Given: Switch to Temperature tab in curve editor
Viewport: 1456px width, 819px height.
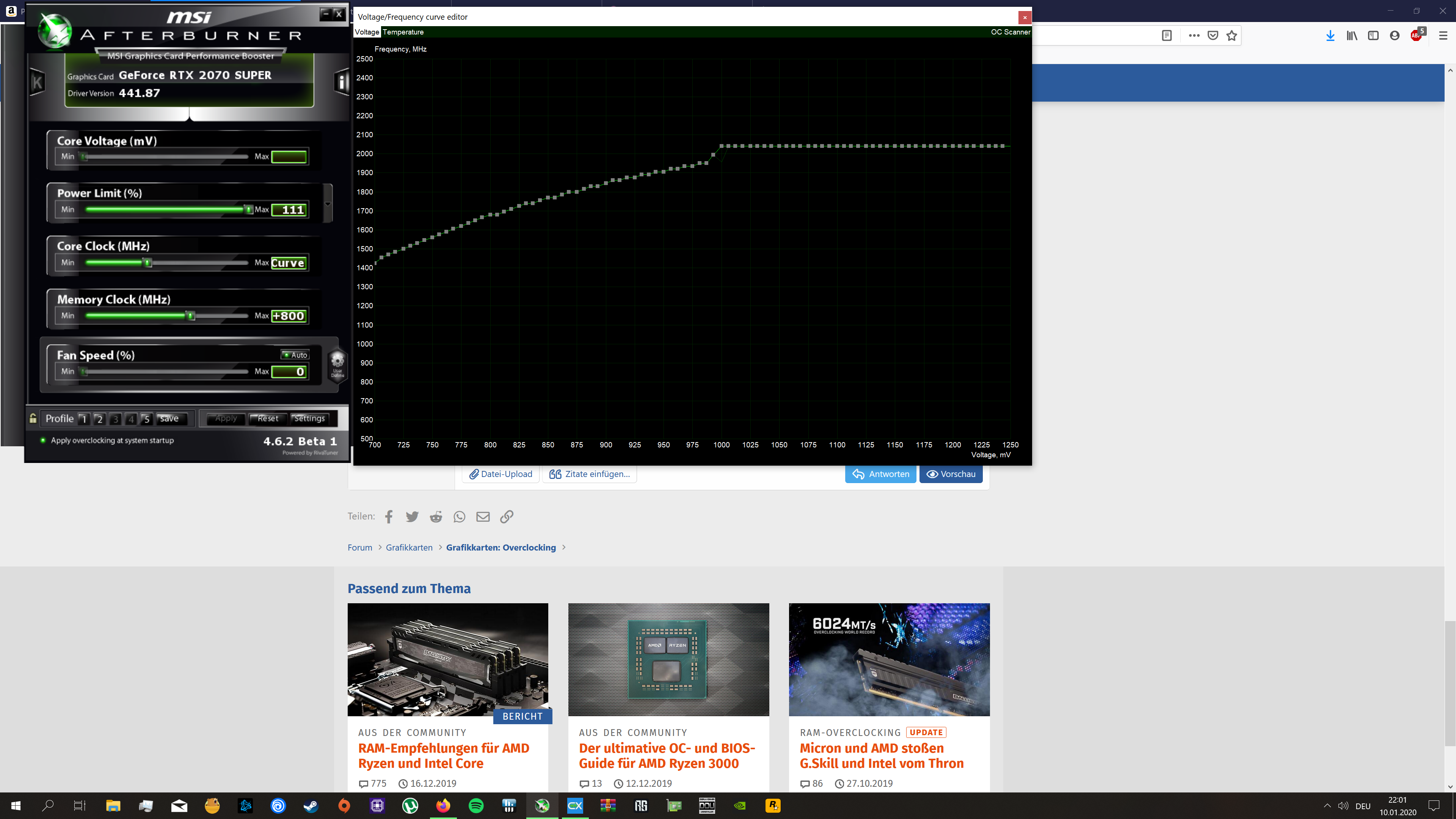Looking at the screenshot, I should pos(403,32).
